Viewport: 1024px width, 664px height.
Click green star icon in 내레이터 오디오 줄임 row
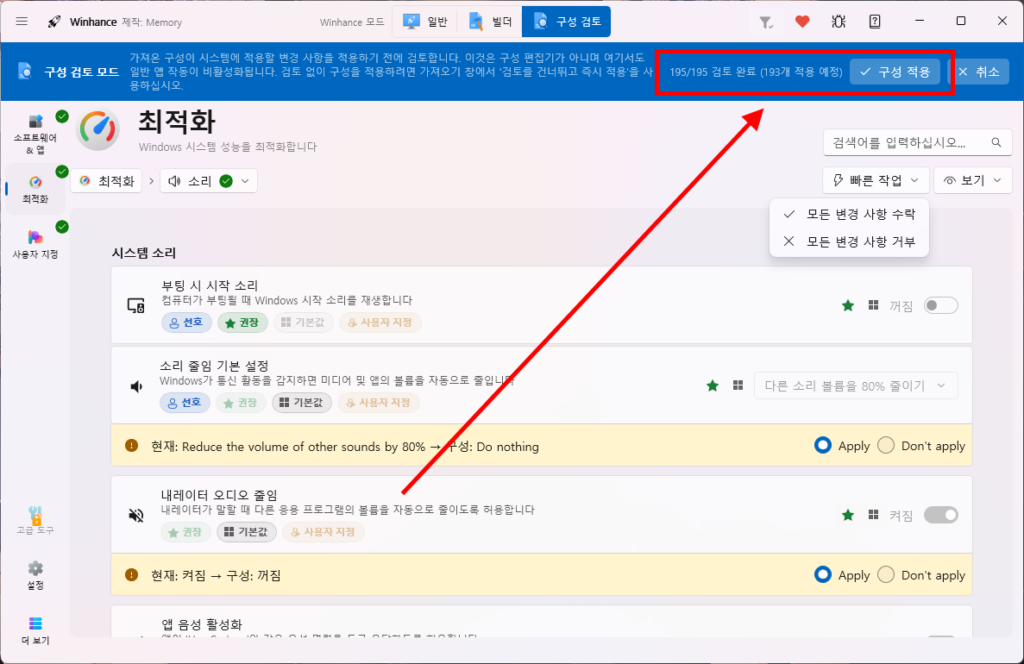tap(848, 515)
